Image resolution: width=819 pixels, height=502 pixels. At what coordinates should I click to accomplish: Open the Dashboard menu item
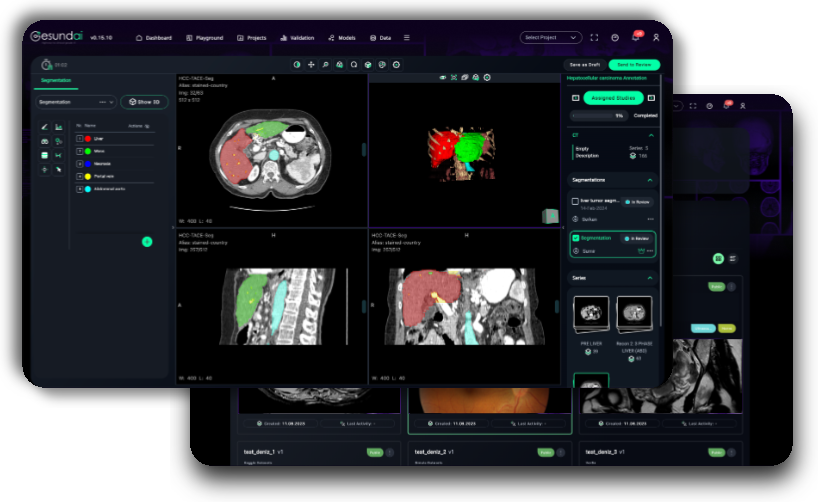[x=154, y=38]
